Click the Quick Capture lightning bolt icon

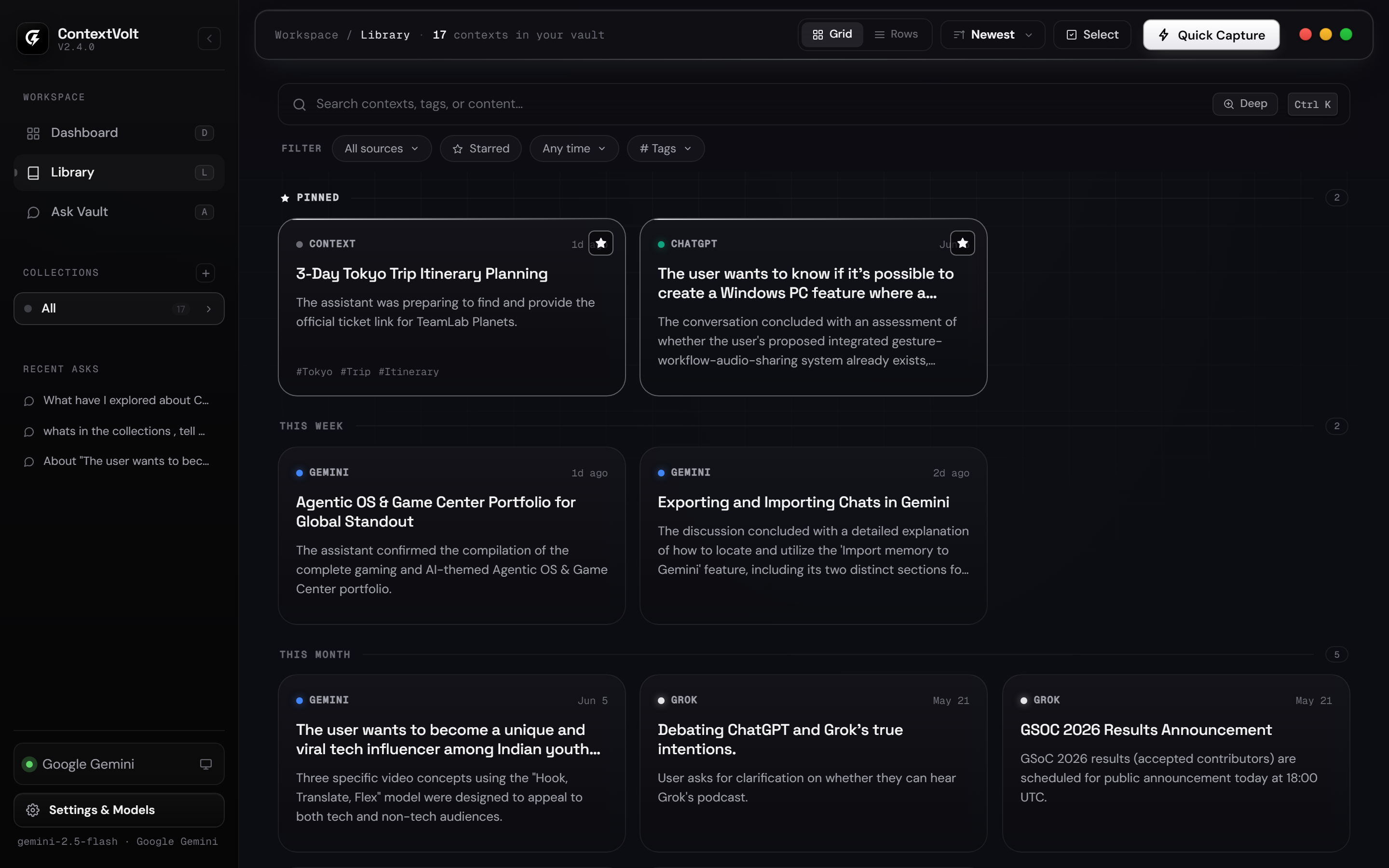click(1163, 35)
